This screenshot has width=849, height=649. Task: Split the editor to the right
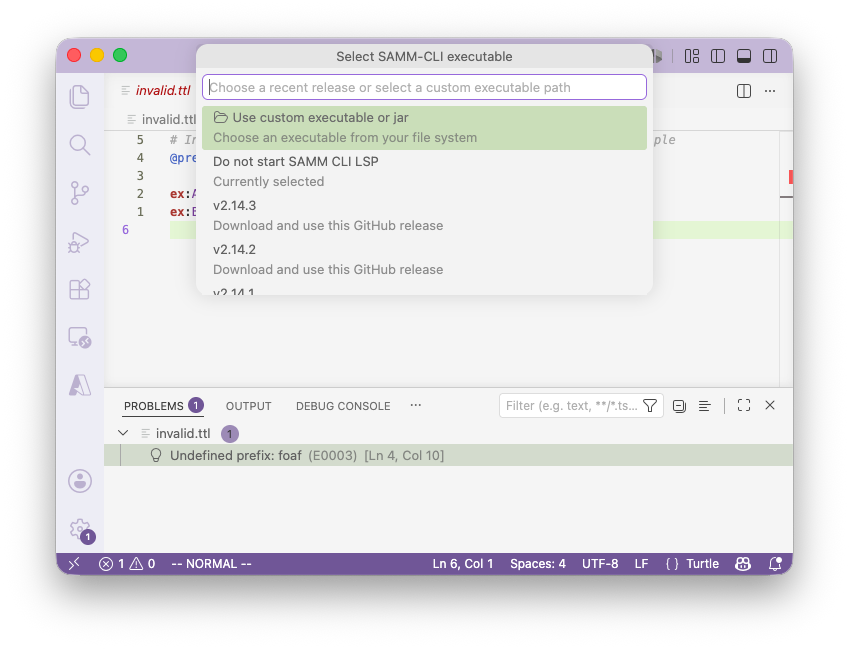[x=744, y=91]
